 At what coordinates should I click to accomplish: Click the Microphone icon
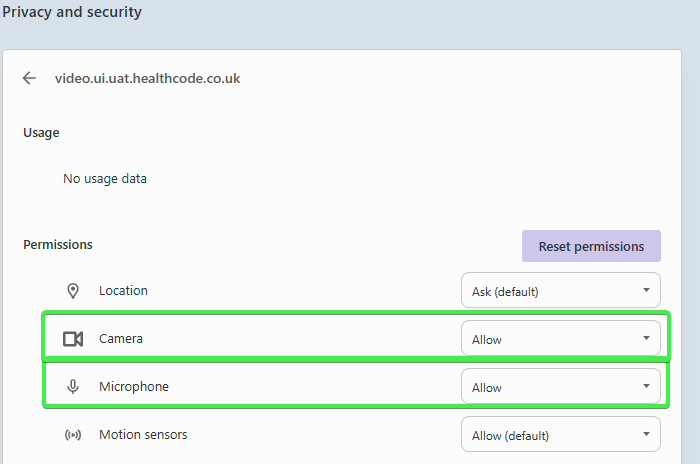pyautogui.click(x=72, y=387)
